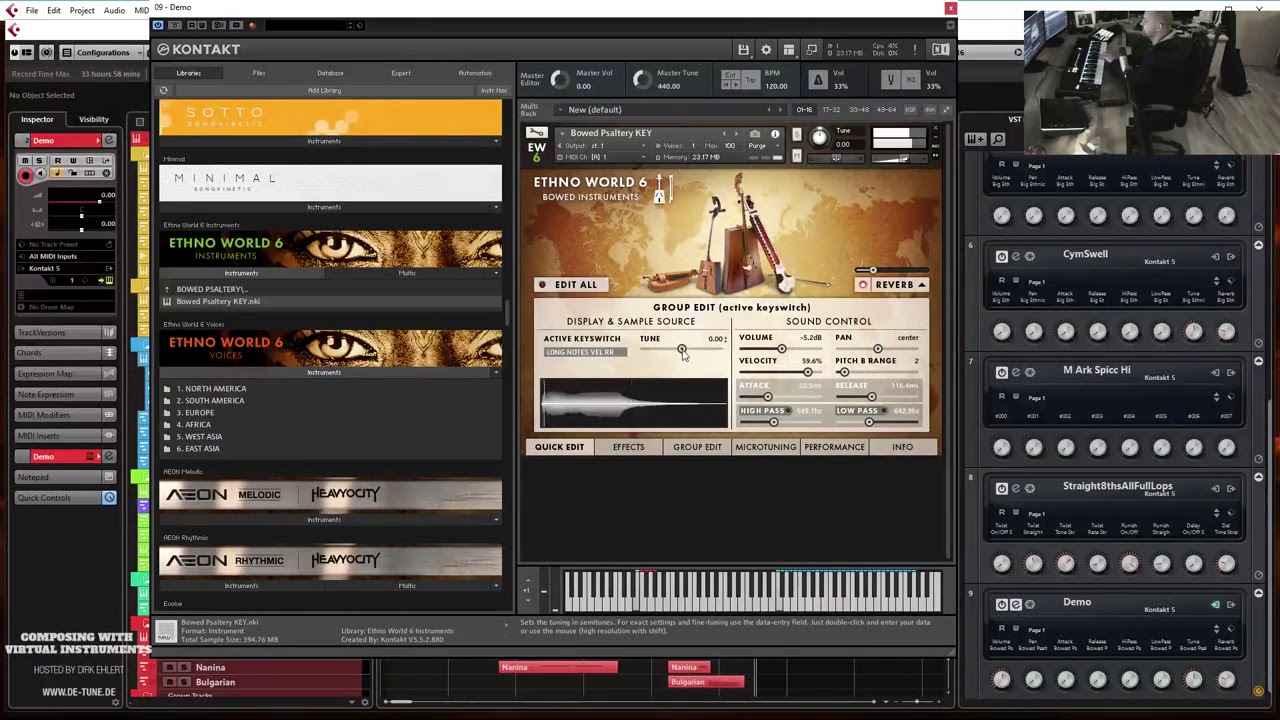Select Bowed Psaltery KEY.nki in the library list
Viewport: 1280px width, 720px height.
coord(218,301)
